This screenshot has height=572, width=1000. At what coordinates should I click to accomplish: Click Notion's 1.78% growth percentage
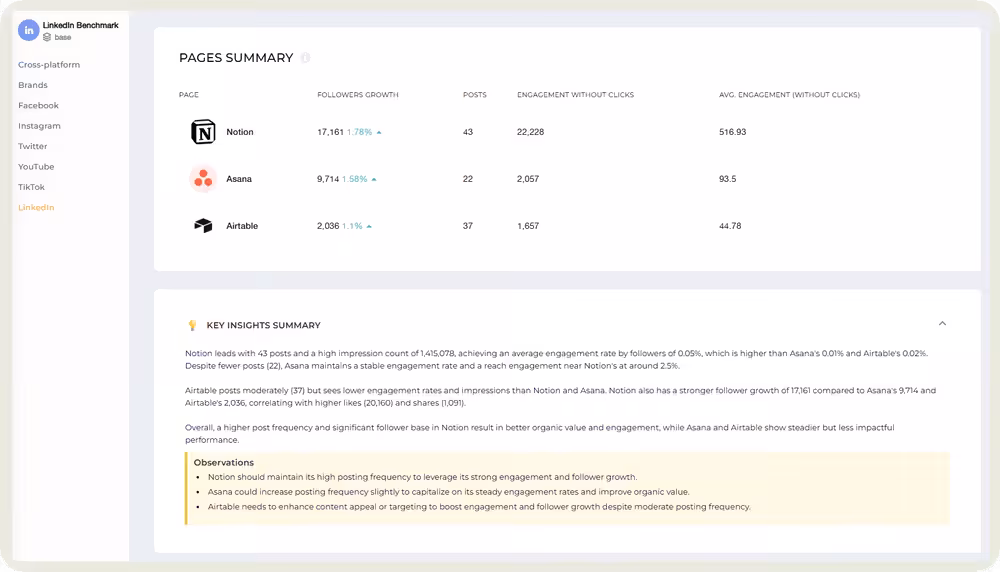(x=359, y=132)
